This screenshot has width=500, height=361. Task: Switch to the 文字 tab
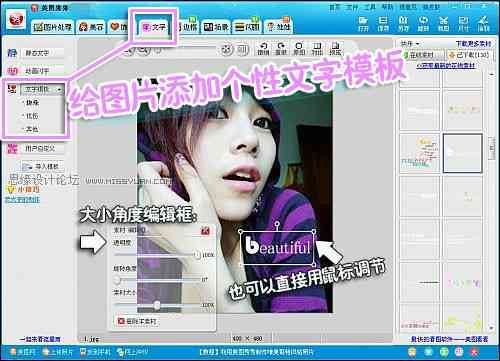(x=154, y=27)
